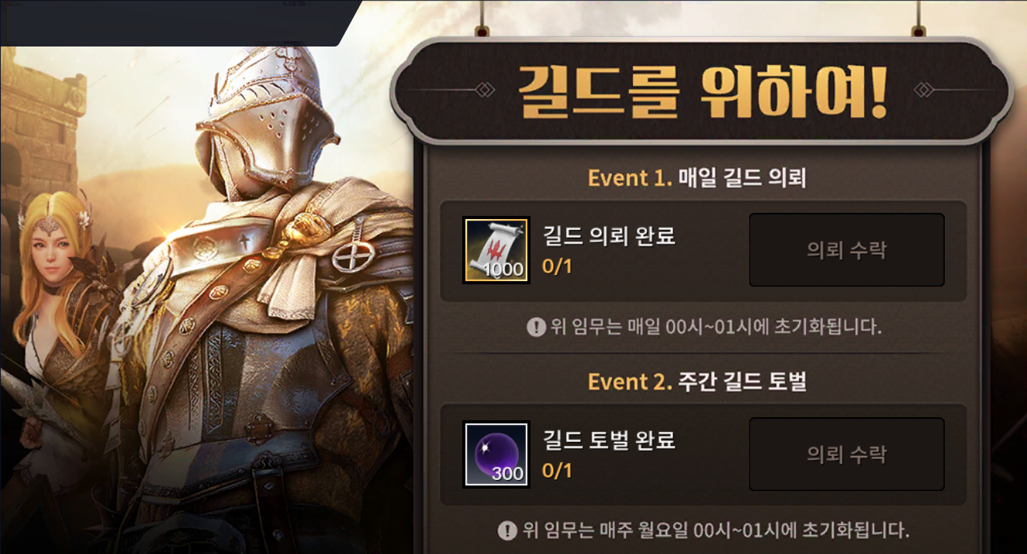Accept the weekly guild subjugation request
Screen dimensions: 1027x554
click(x=846, y=454)
